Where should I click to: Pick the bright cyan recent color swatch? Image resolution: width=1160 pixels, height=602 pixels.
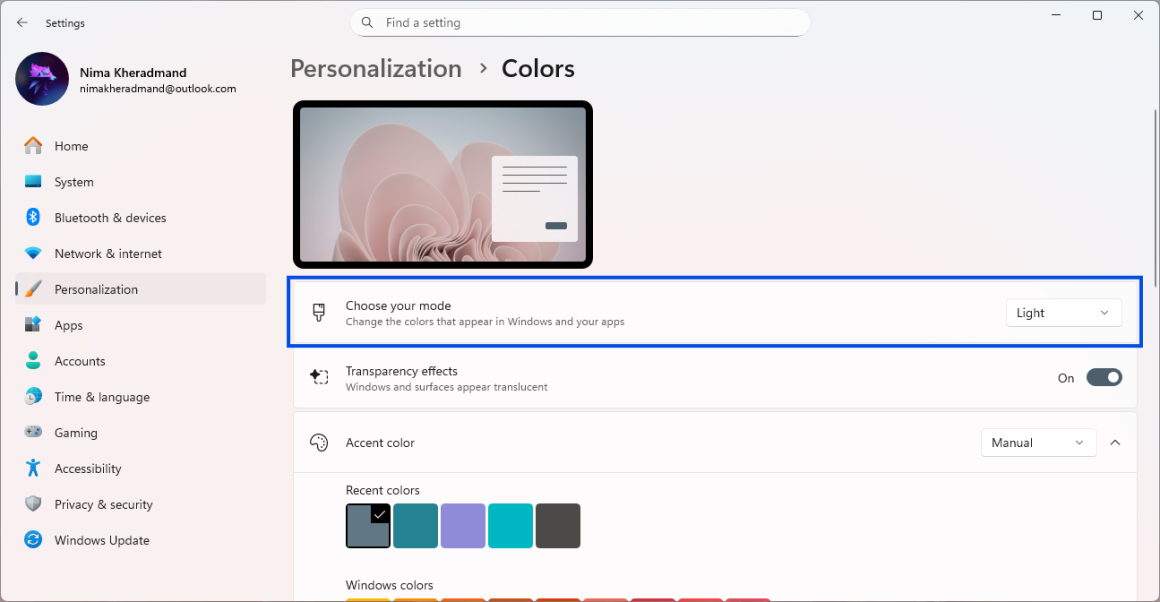pyautogui.click(x=510, y=526)
